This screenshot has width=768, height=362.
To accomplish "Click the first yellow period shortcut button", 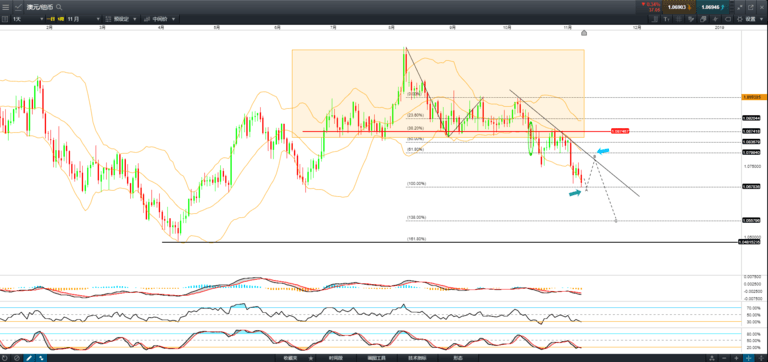I will coord(51,19).
